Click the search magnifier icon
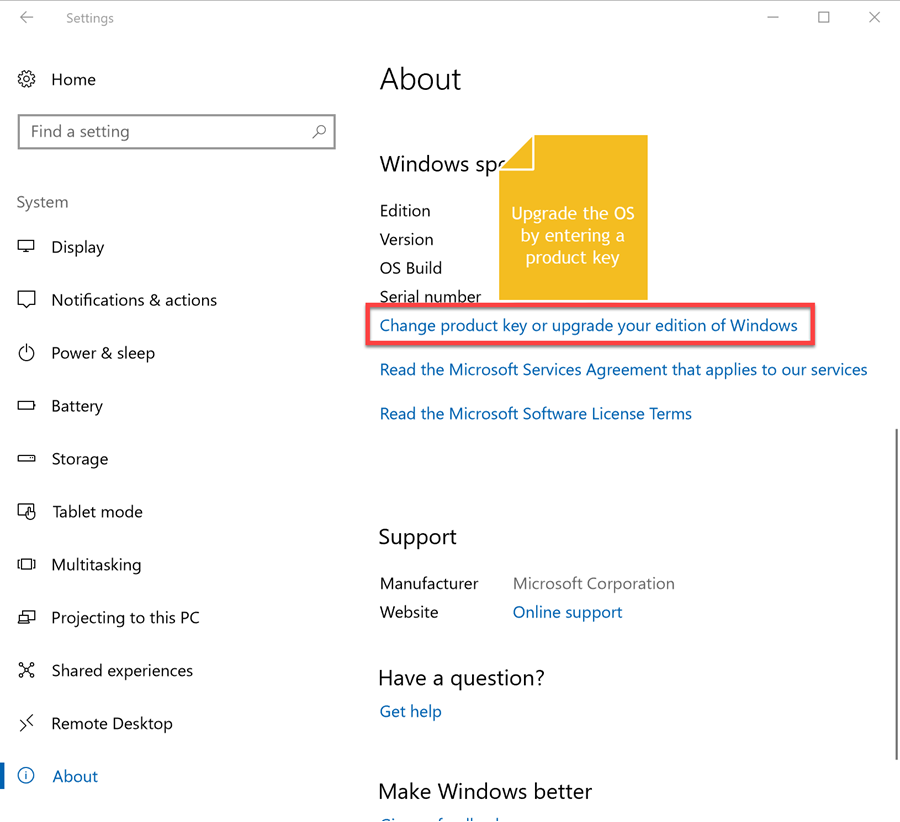Screen dimensions: 900x822 319,131
